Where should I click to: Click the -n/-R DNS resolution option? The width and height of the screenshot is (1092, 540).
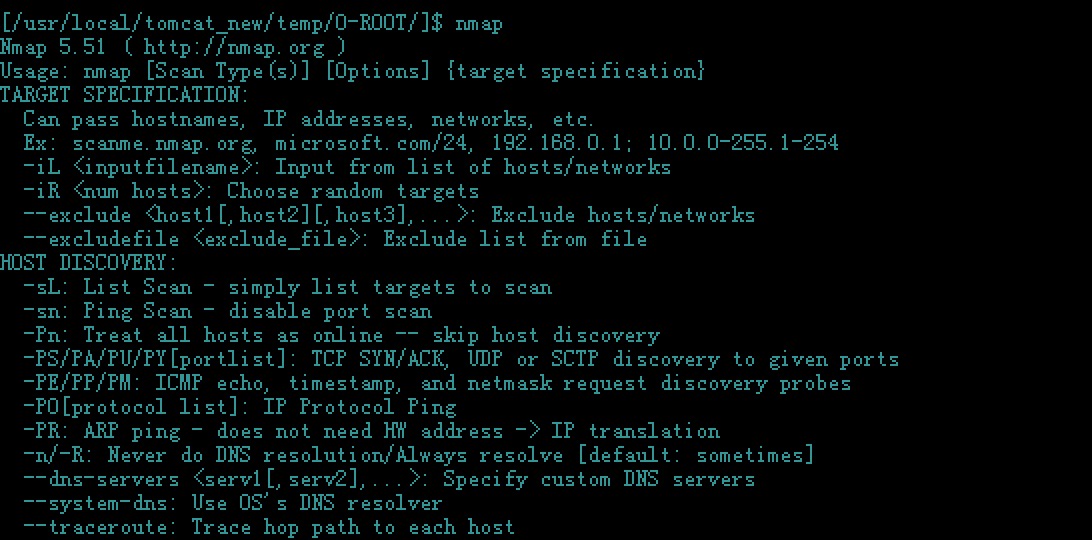[x=419, y=455]
